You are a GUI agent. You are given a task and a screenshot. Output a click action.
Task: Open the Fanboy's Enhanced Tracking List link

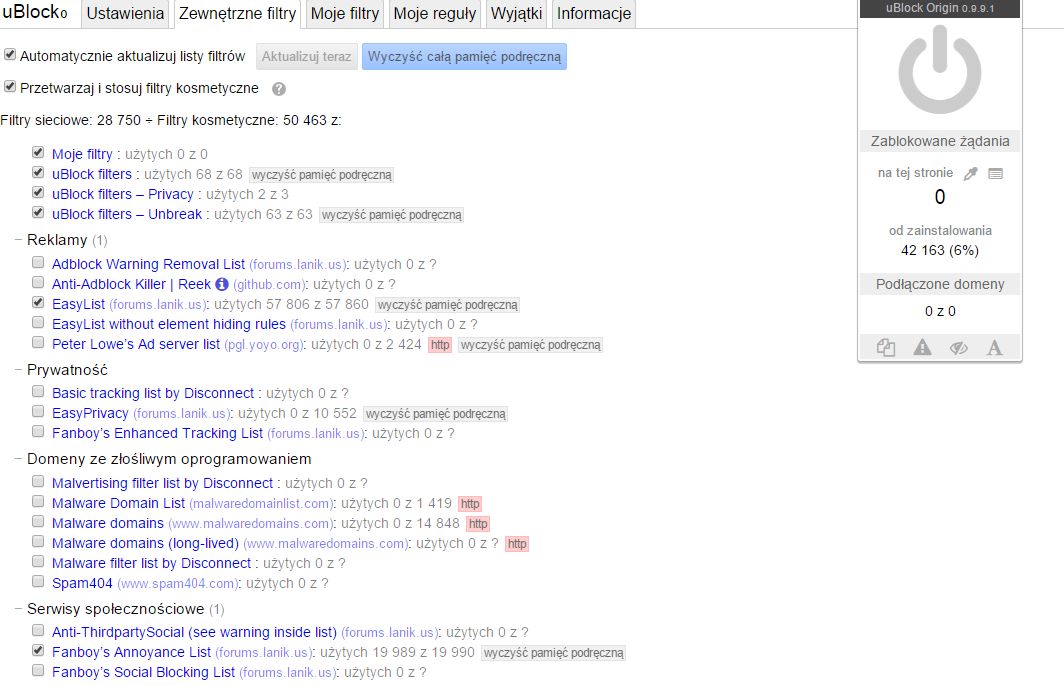(x=157, y=434)
